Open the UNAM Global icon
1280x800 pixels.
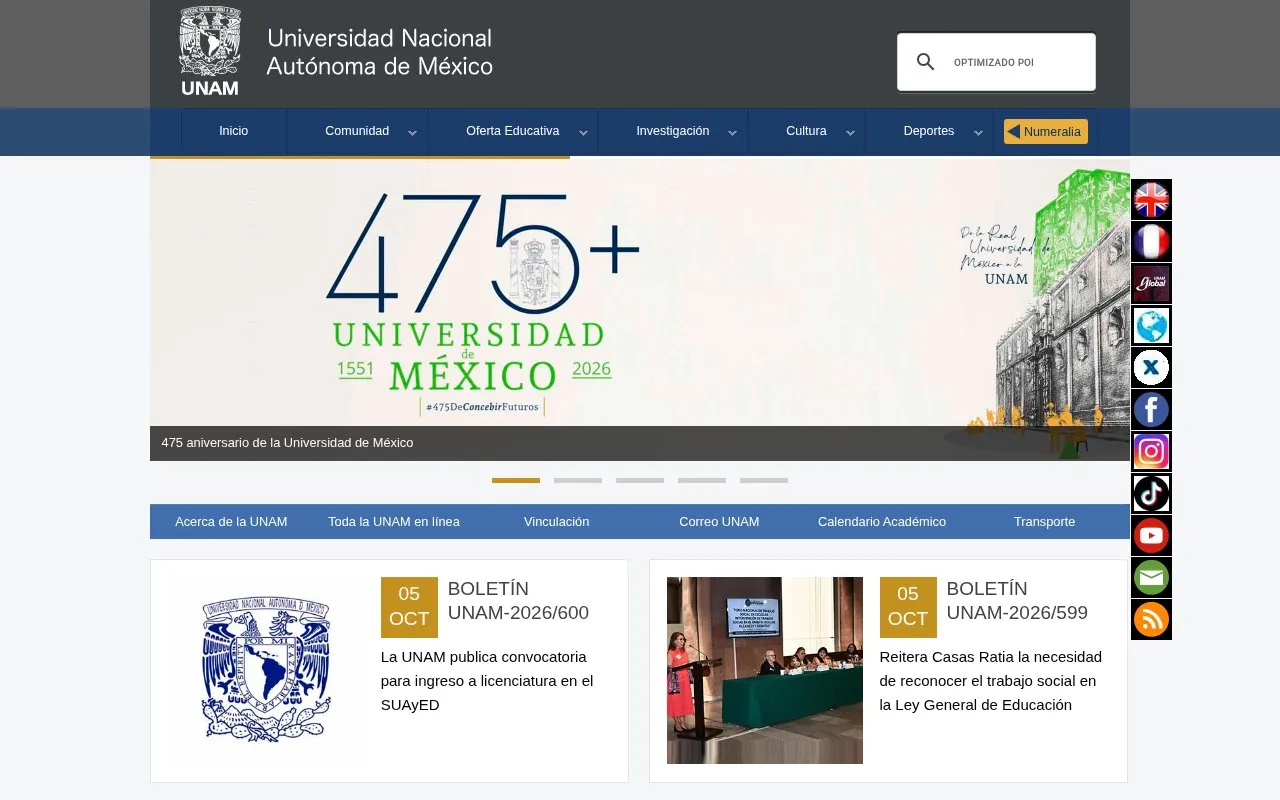pyautogui.click(x=1151, y=284)
